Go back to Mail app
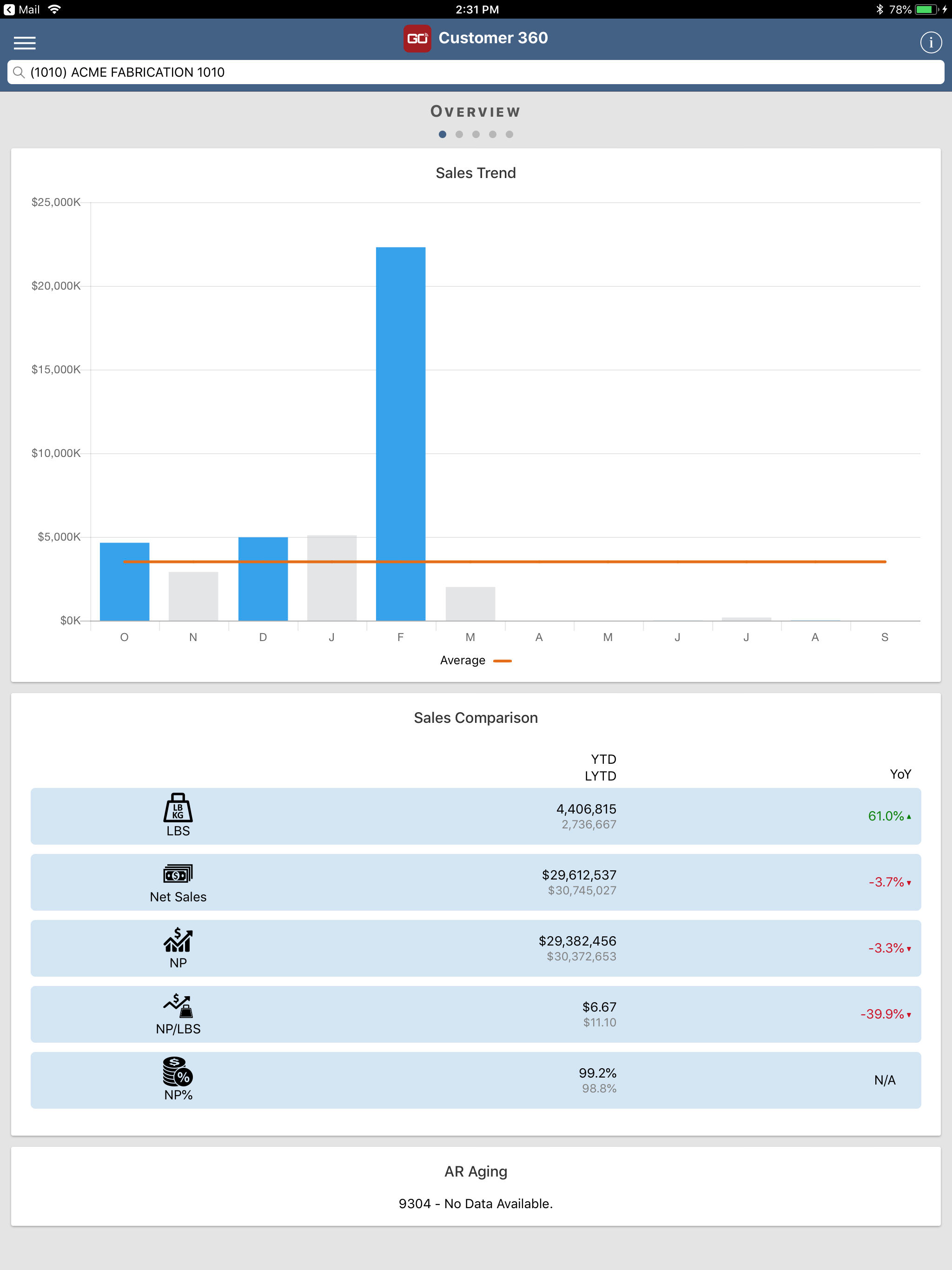Image resolution: width=952 pixels, height=1270 pixels. [x=22, y=9]
